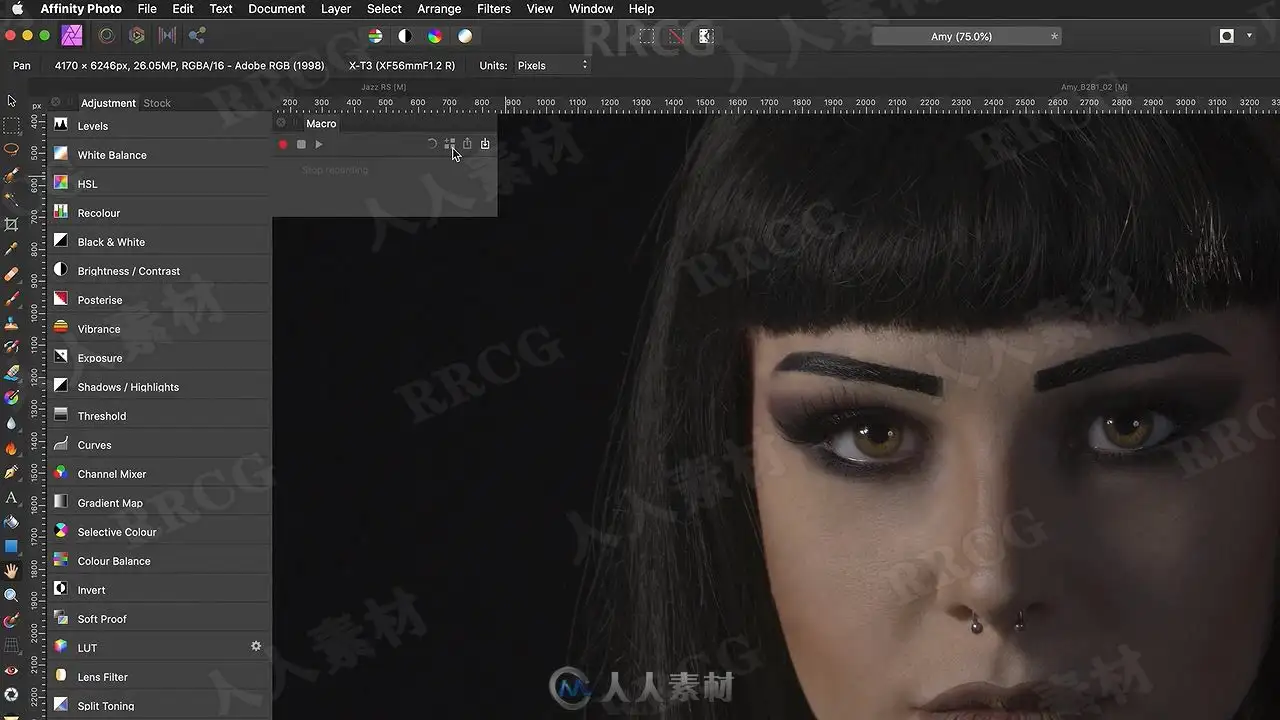Add macro to library
The image size is (1280, 720).
(x=450, y=144)
